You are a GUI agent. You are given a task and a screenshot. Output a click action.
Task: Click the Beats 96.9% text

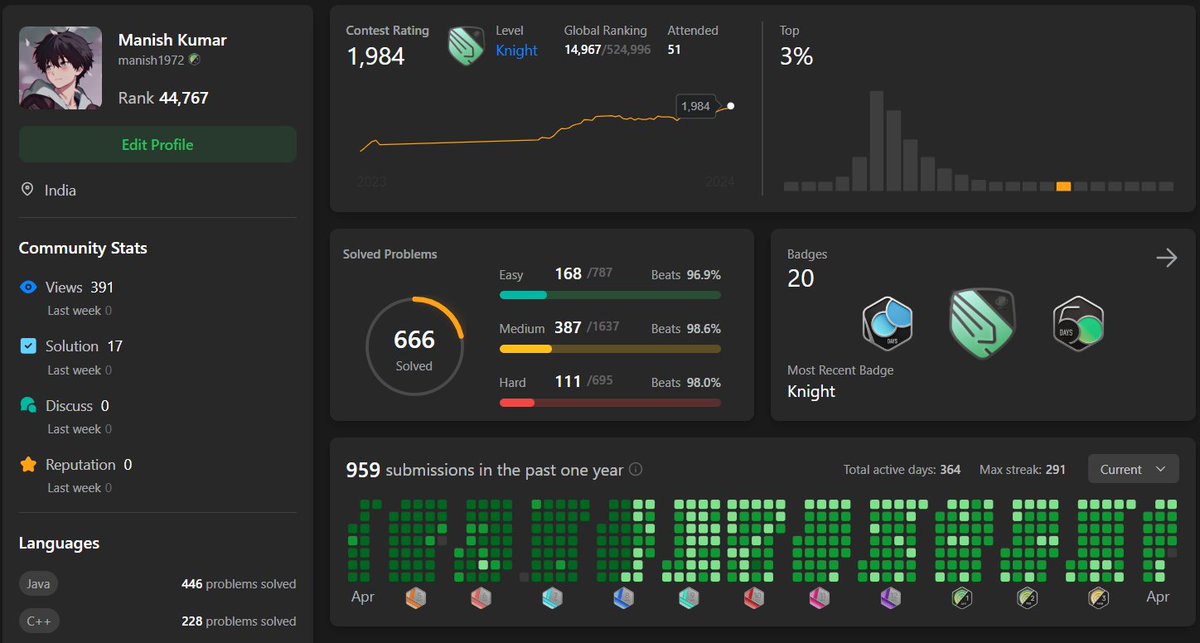click(686, 274)
